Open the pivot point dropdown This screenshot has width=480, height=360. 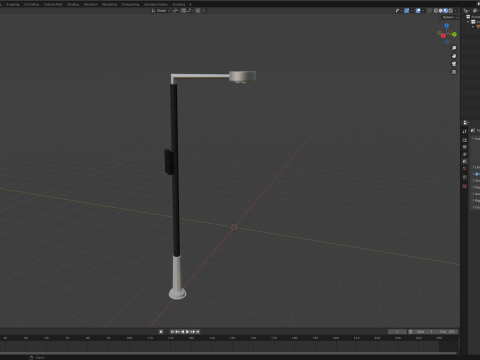[x=176, y=11]
